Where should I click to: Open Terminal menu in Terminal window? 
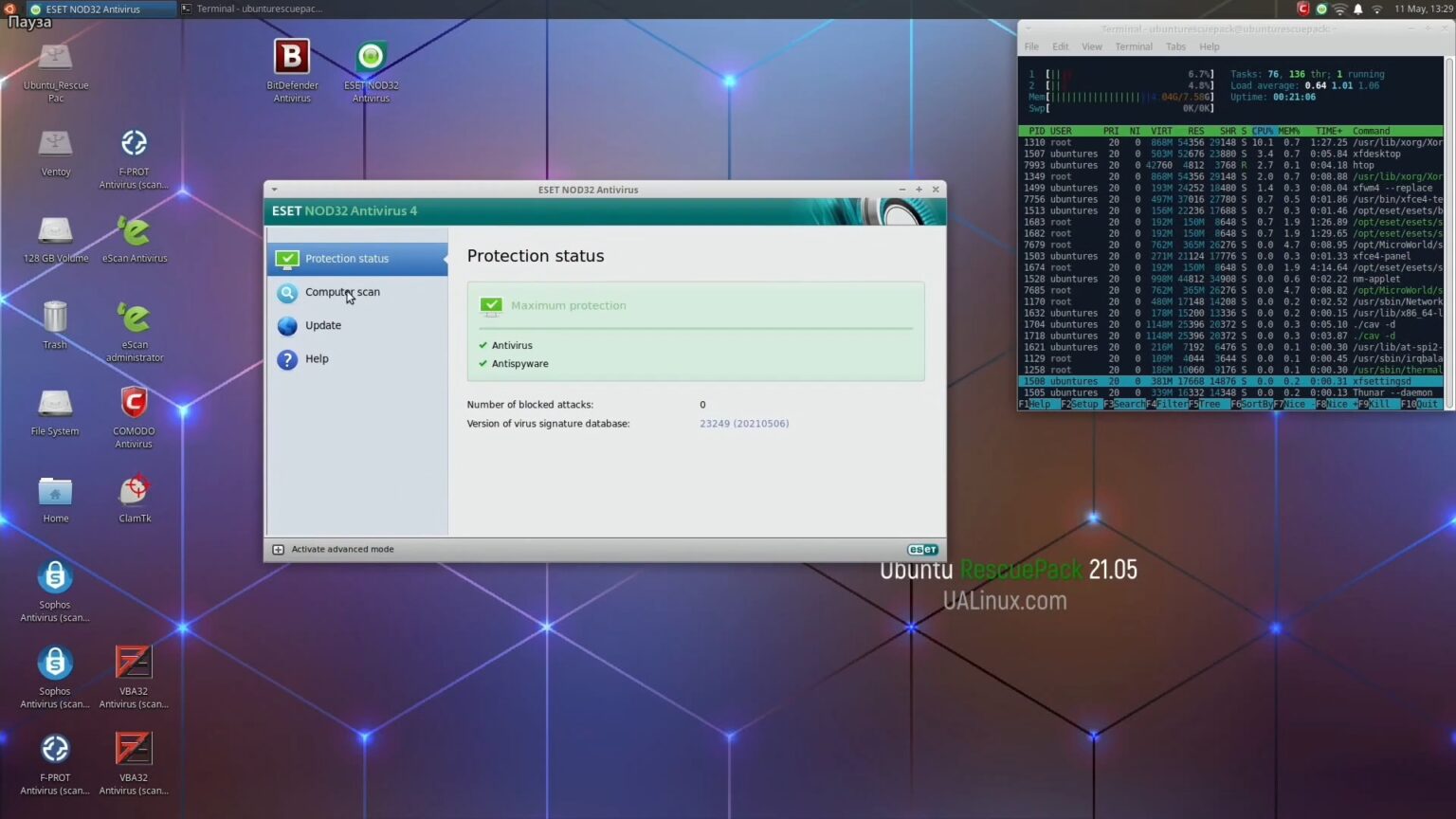tap(1134, 46)
